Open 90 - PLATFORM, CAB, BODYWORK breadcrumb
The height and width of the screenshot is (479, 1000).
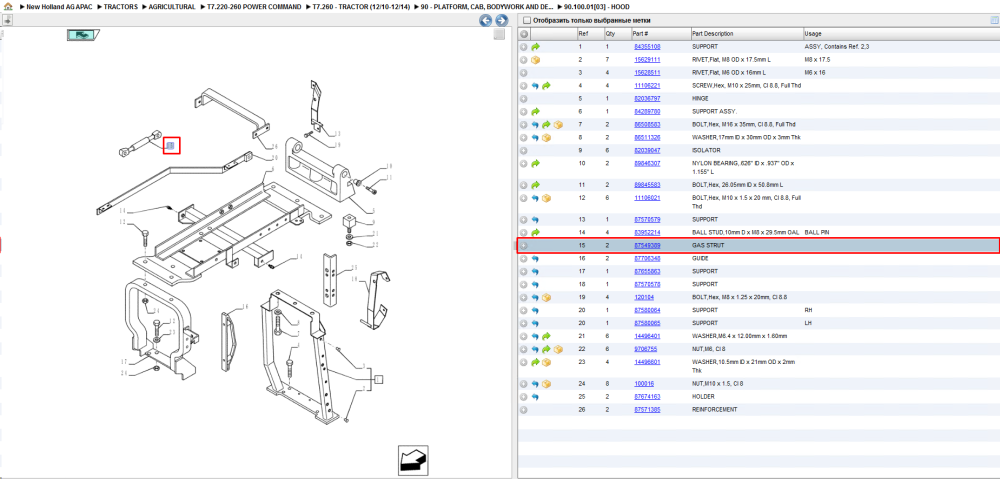[487, 6]
